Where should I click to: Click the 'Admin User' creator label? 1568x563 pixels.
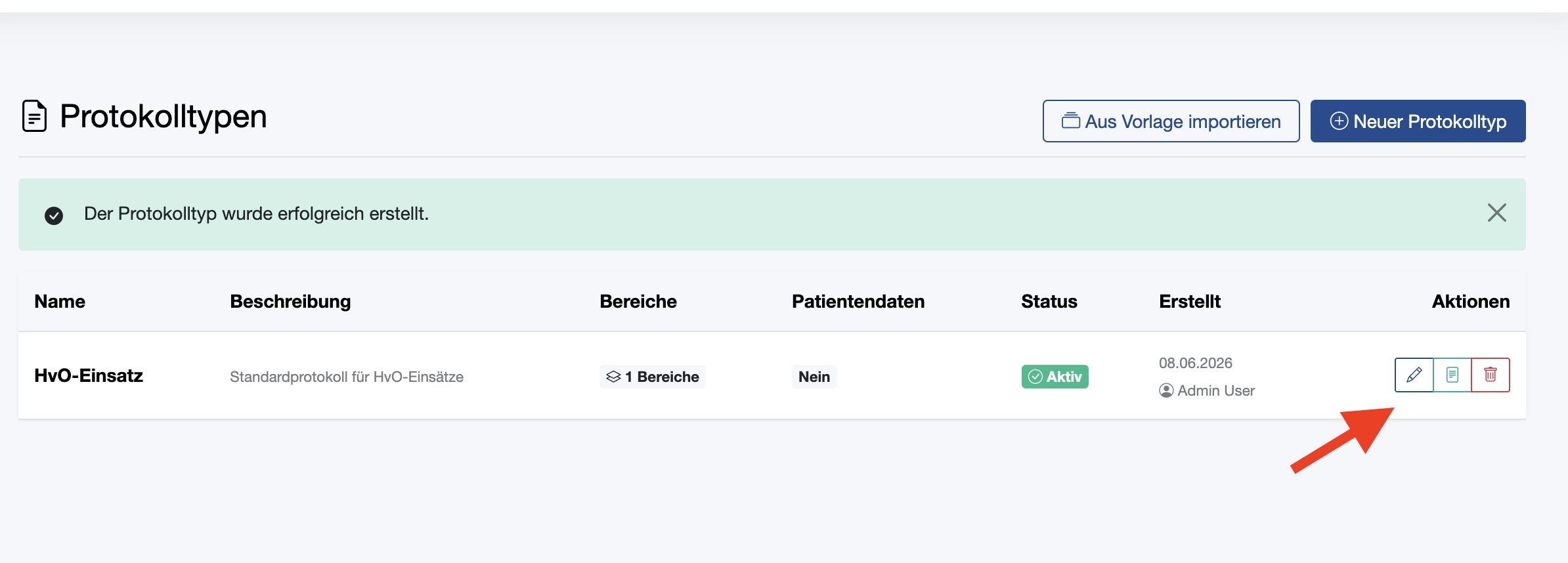point(1207,390)
